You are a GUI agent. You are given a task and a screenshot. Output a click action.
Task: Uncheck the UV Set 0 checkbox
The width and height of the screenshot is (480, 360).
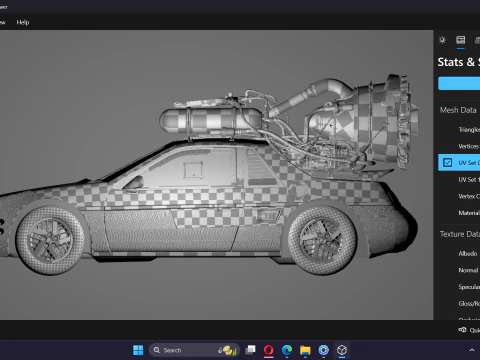[x=447, y=163]
